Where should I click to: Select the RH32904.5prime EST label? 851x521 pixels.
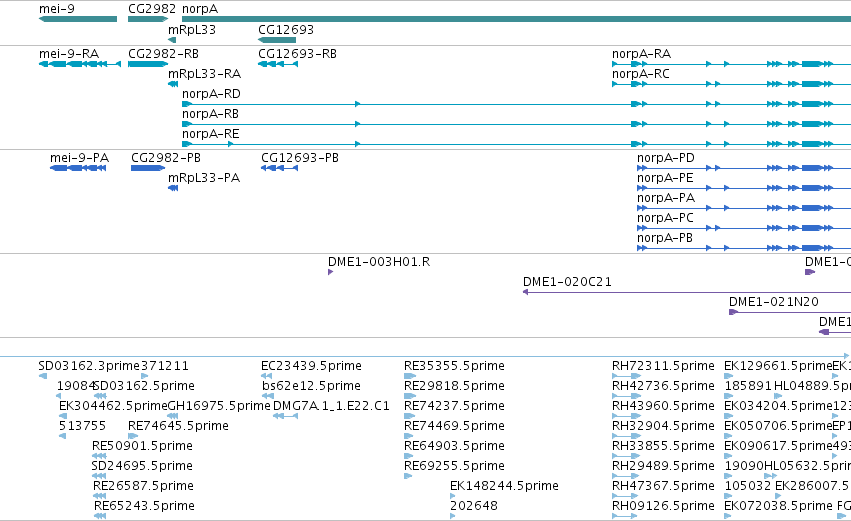tap(663, 427)
